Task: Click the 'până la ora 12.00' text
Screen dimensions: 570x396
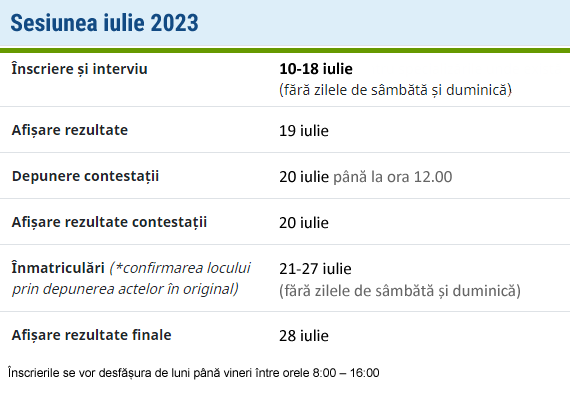Action: [393, 177]
